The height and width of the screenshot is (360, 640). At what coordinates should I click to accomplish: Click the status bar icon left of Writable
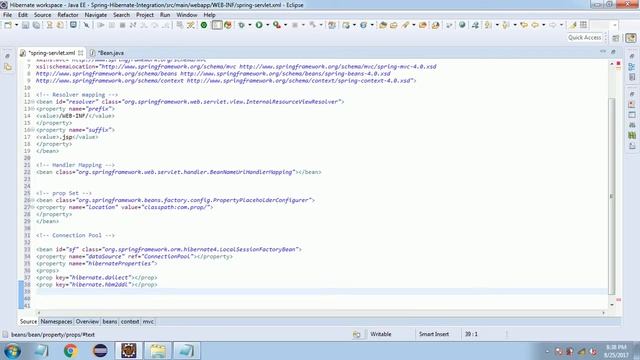click(356, 334)
